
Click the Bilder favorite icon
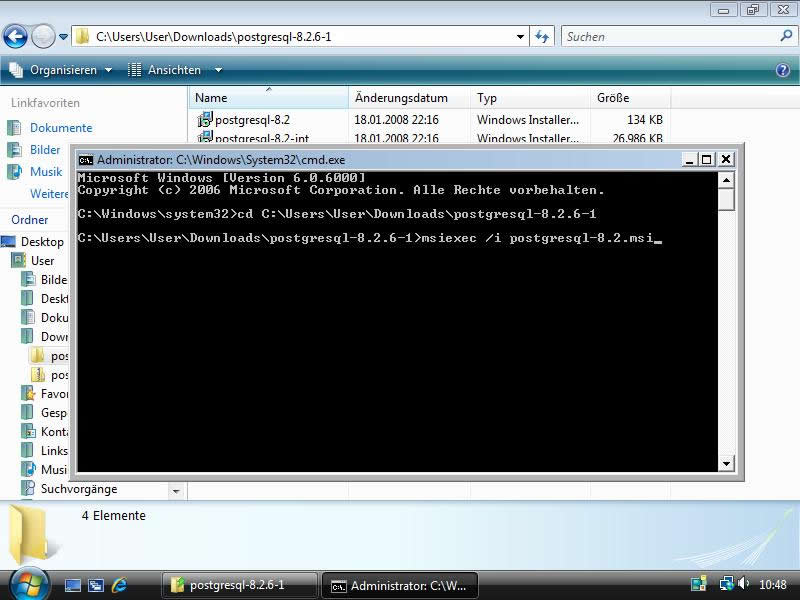[x=14, y=149]
